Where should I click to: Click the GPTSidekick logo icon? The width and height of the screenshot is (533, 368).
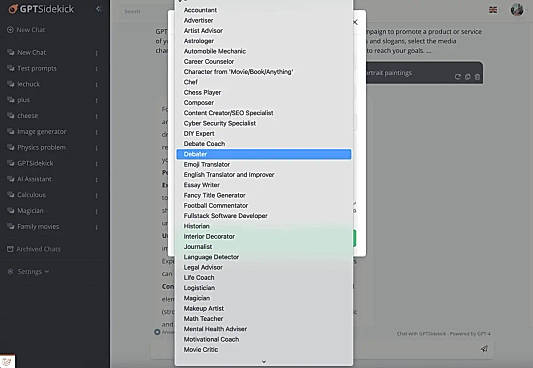tap(13, 9)
